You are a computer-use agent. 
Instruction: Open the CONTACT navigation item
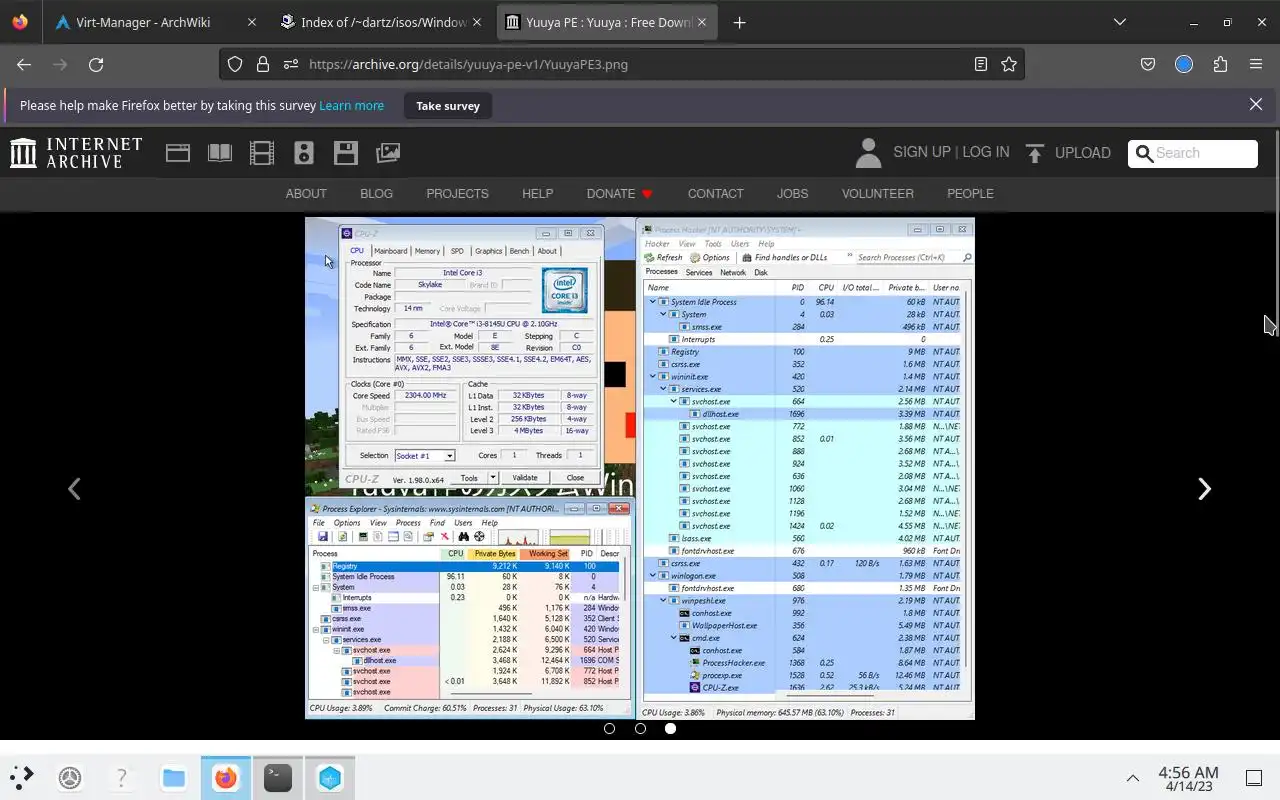[715, 193]
